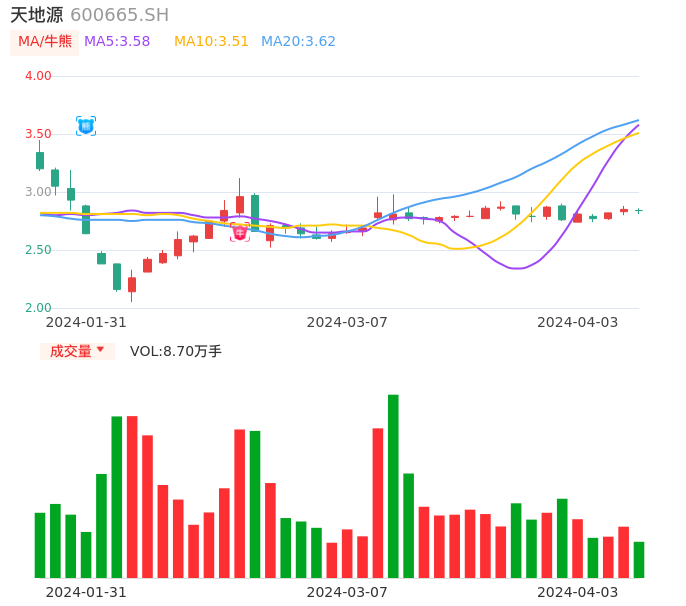
Task: Click the 2024-03-07 date label under the price chart
Action: pyautogui.click(x=346, y=322)
